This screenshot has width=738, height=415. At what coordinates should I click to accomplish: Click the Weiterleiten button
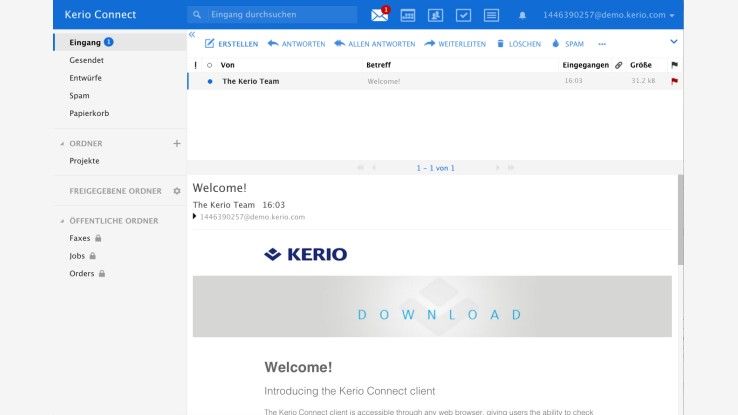[456, 44]
